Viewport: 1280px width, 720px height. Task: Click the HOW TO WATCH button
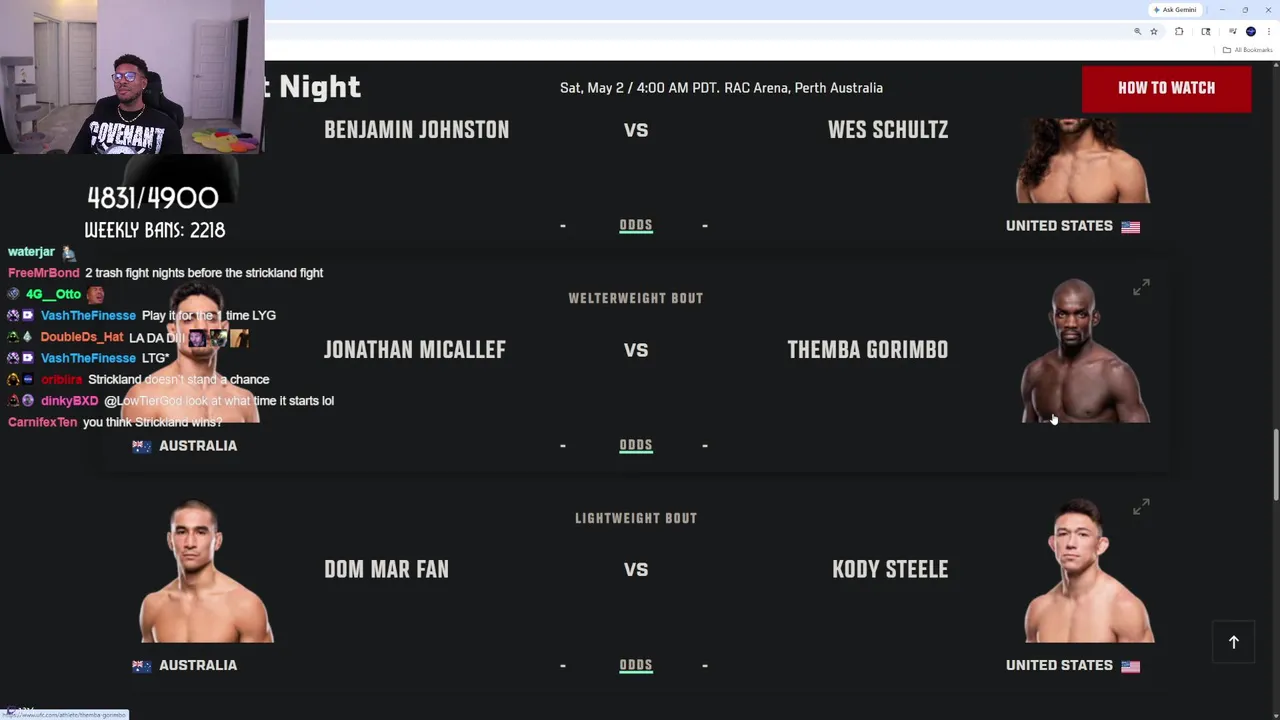1166,88
